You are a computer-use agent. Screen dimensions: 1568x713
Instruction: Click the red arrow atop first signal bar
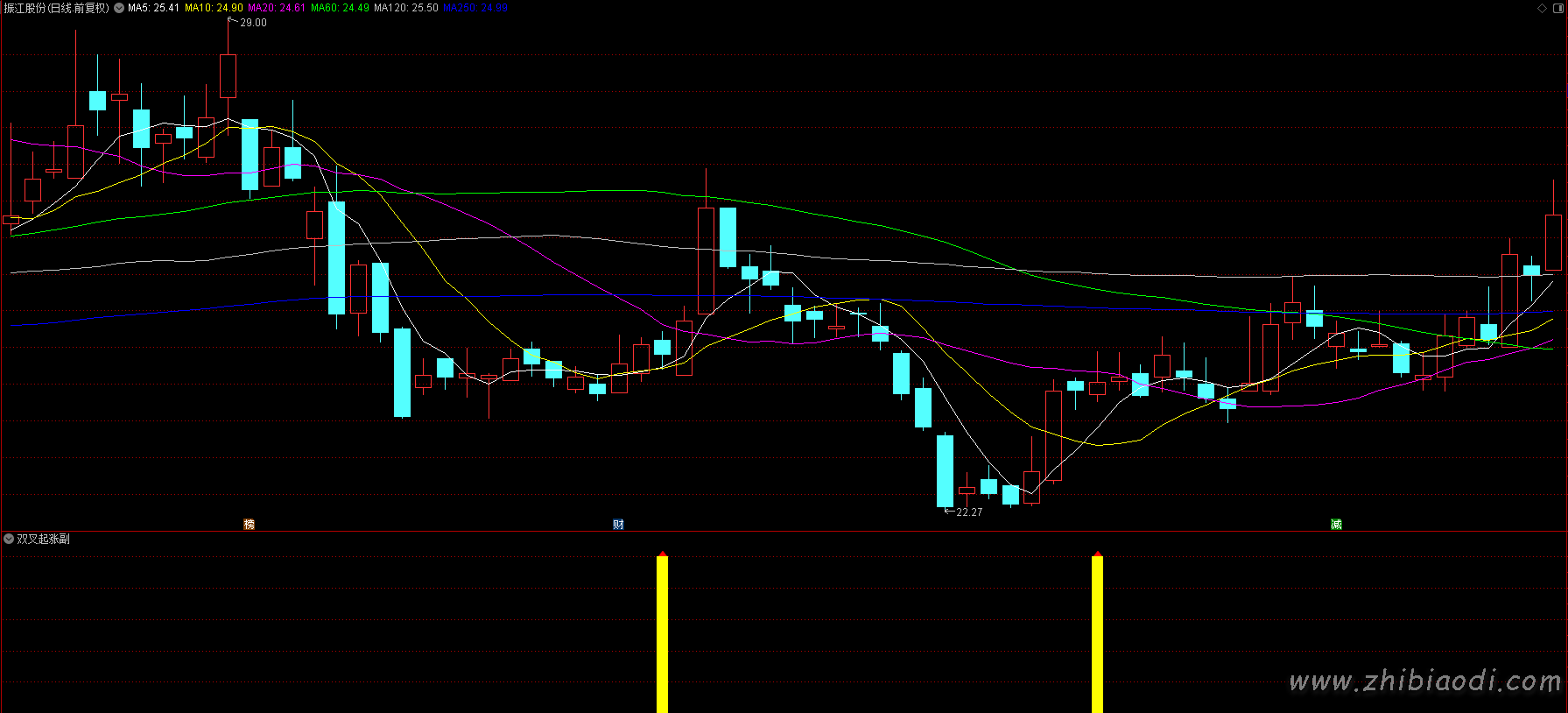[663, 554]
